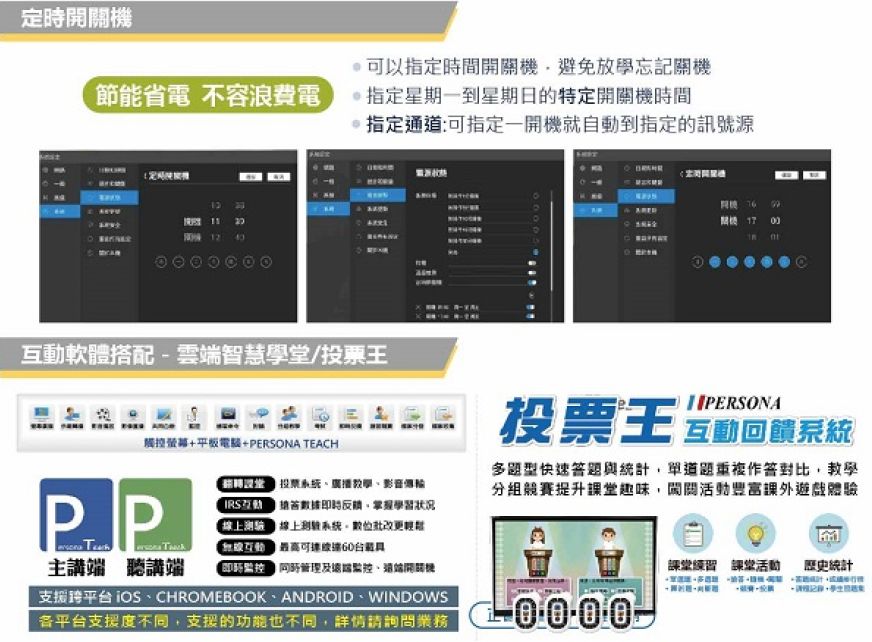
Task: Toggle the first day circle in left timer screenshot
Action: pyautogui.click(x=161, y=261)
